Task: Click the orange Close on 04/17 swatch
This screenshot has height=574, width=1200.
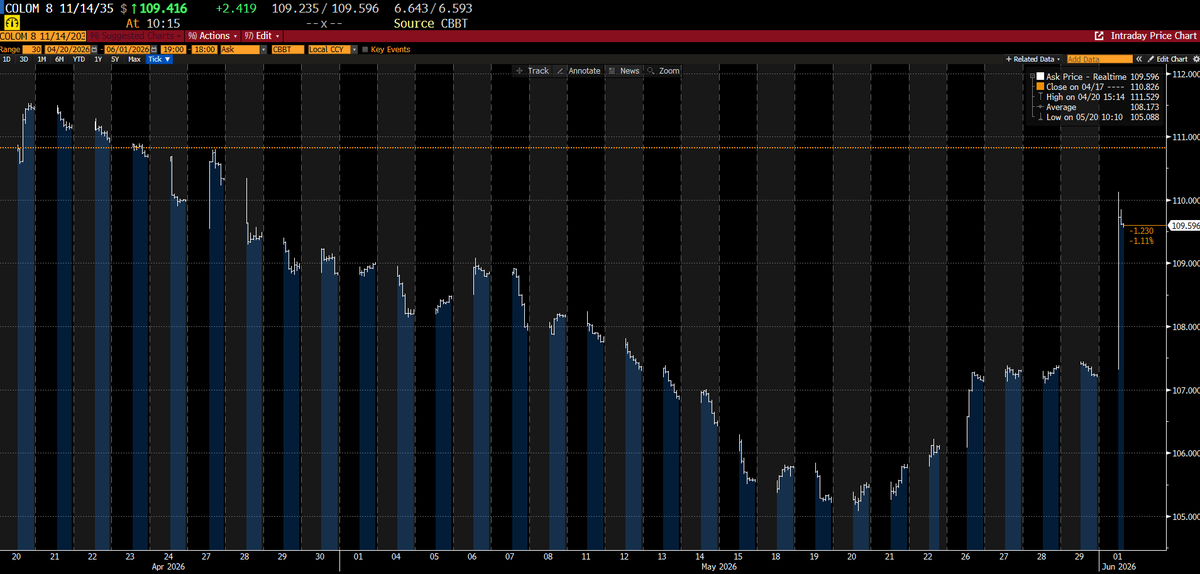Action: [x=1040, y=86]
